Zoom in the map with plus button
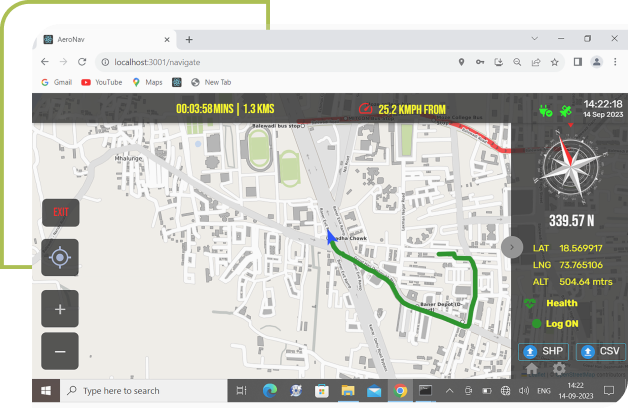This screenshot has width=628, height=408. pos(60,309)
